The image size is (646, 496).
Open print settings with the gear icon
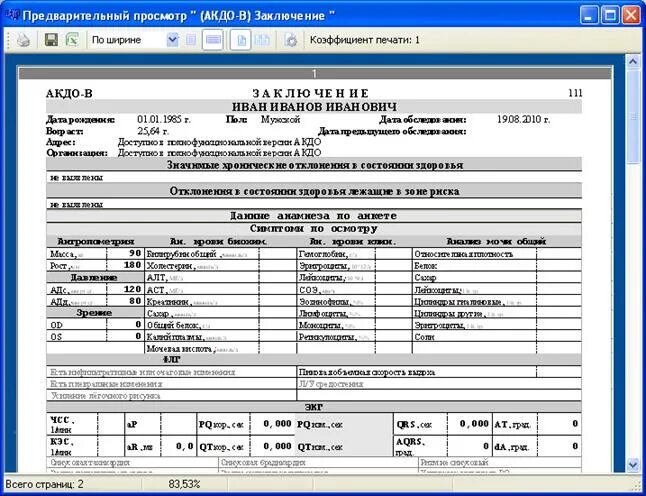[x=291, y=40]
